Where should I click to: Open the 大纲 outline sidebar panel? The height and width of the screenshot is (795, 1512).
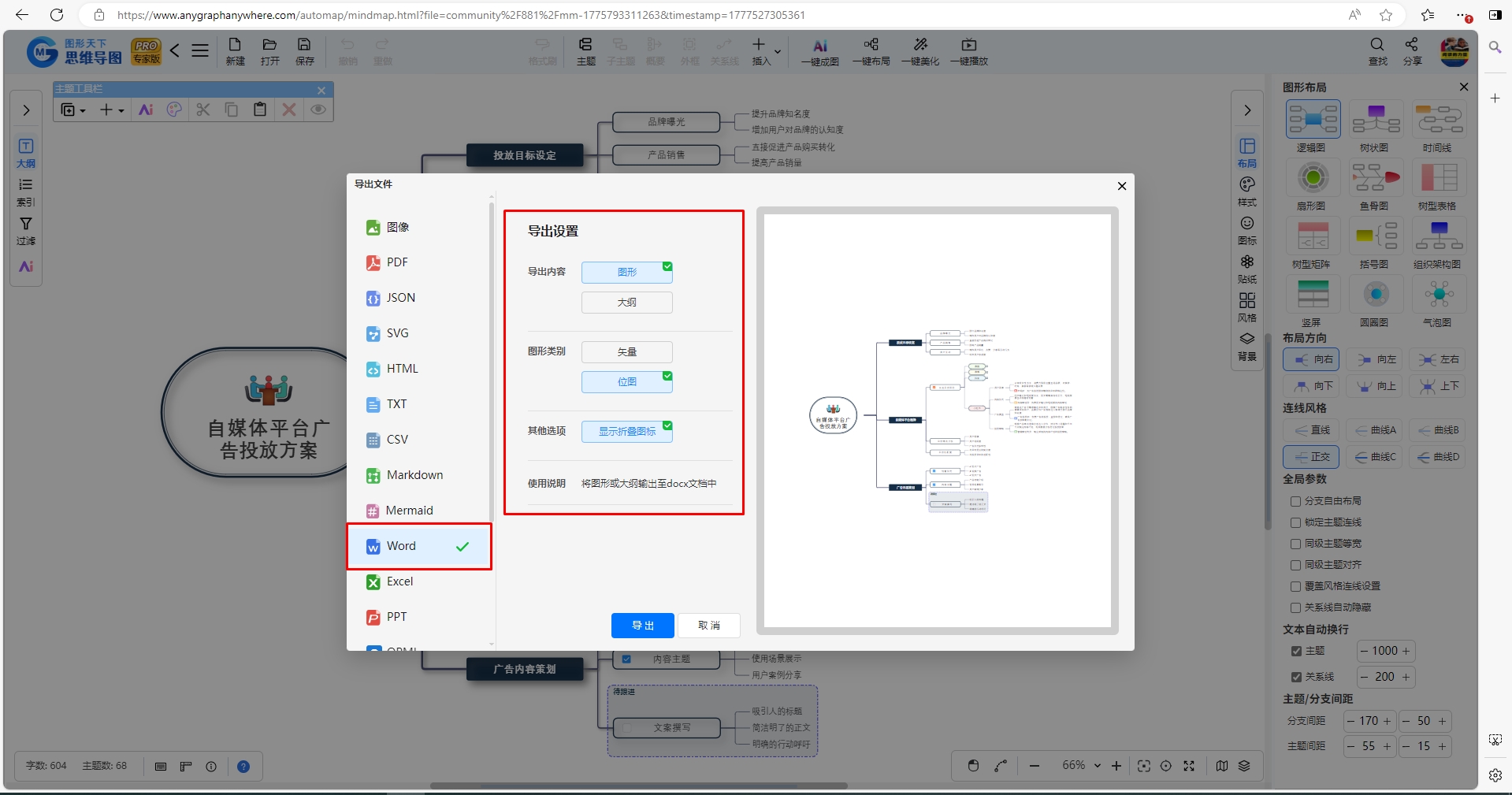pos(26,153)
